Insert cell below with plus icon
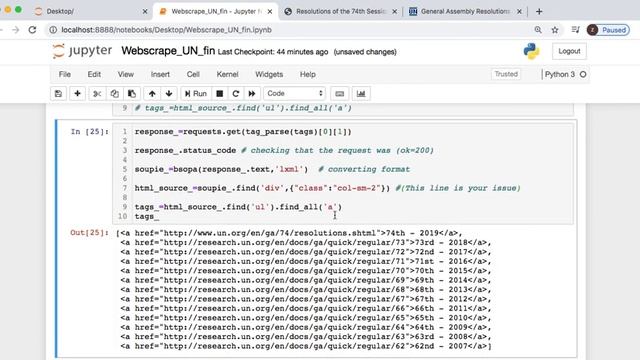Viewport: 640px width, 360px height. point(77,93)
